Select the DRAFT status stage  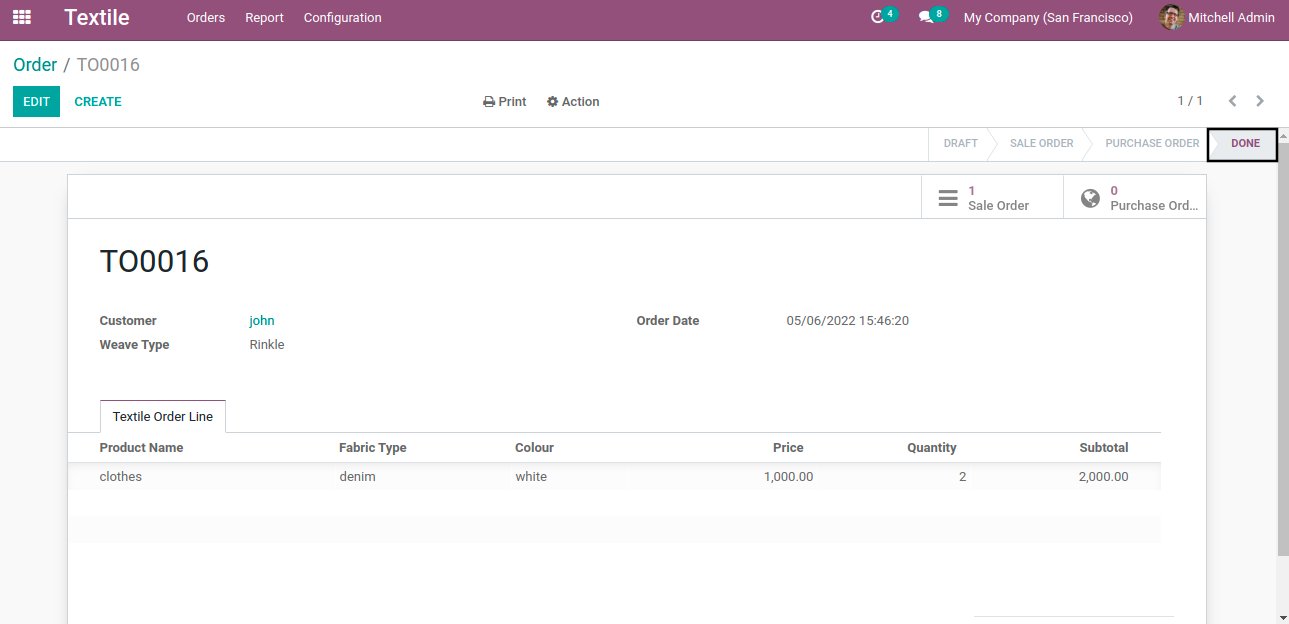pyautogui.click(x=960, y=143)
